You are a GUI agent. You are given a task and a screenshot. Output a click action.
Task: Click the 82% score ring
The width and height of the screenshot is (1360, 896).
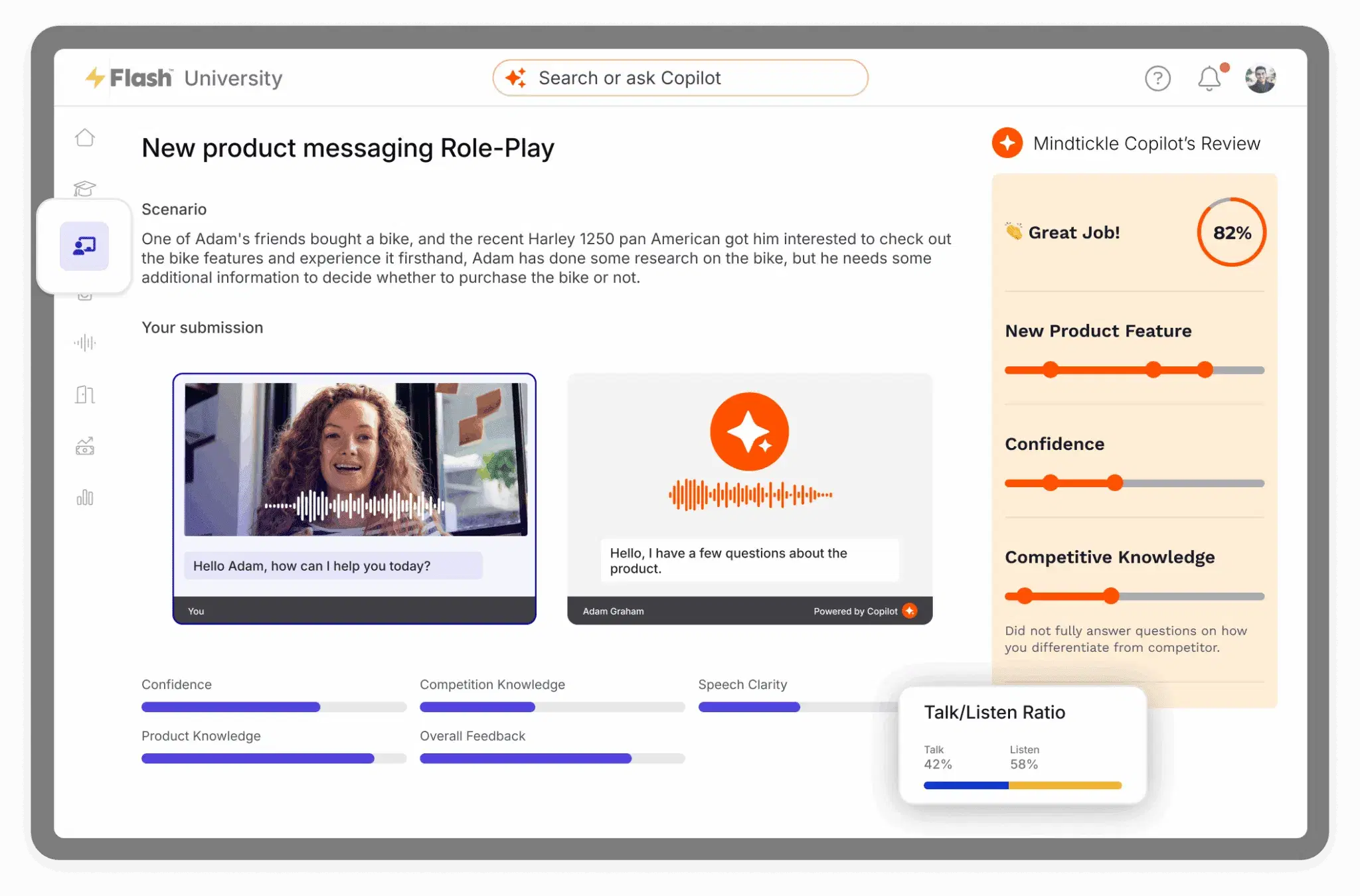(x=1231, y=233)
